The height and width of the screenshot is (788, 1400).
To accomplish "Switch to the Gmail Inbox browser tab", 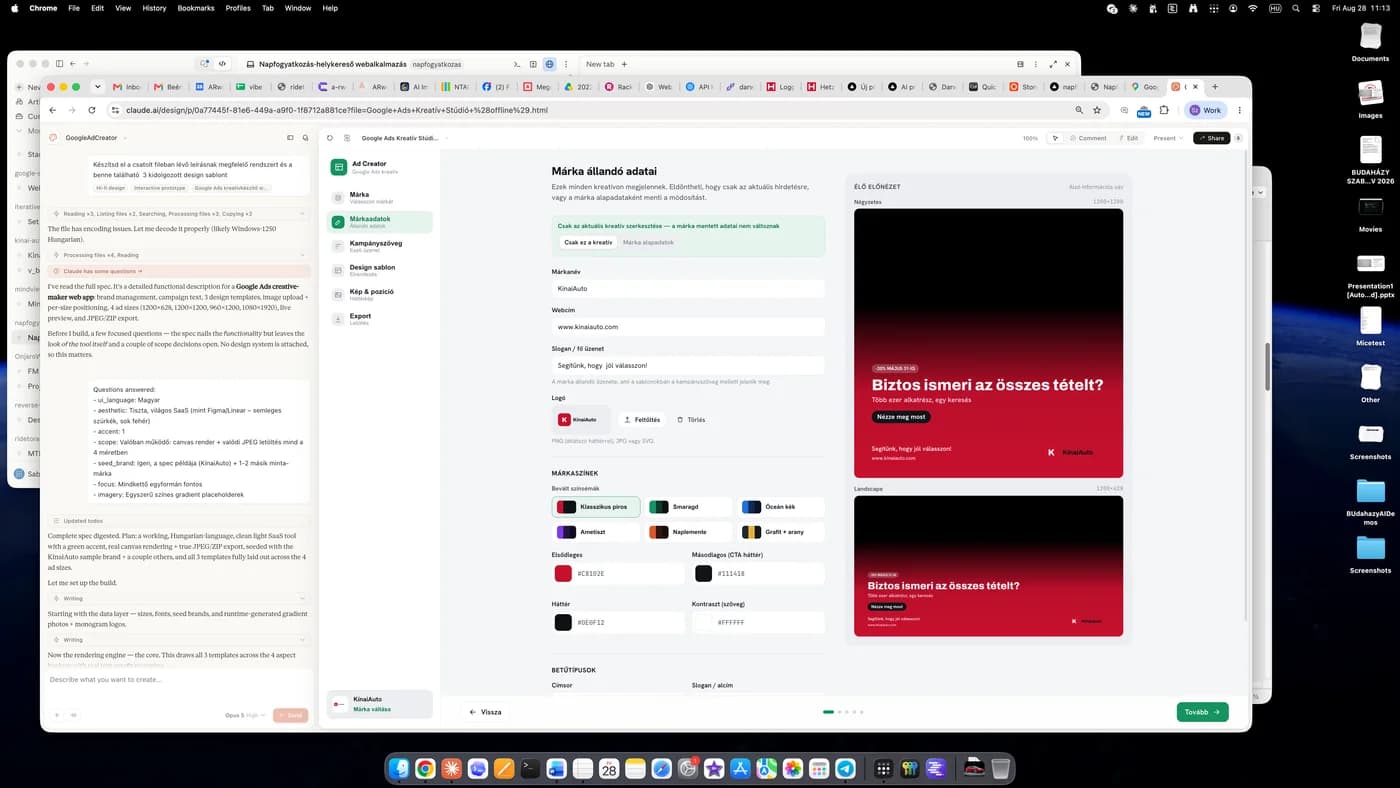I will pos(127,87).
